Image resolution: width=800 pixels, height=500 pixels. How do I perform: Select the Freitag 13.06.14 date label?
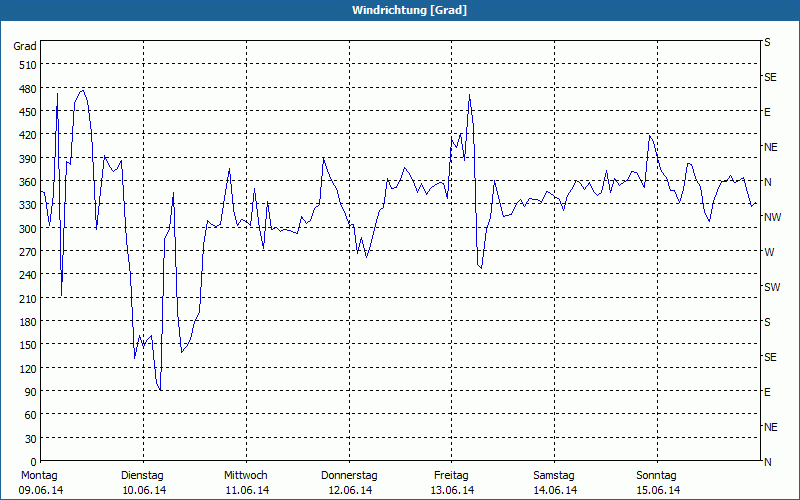coord(452,483)
